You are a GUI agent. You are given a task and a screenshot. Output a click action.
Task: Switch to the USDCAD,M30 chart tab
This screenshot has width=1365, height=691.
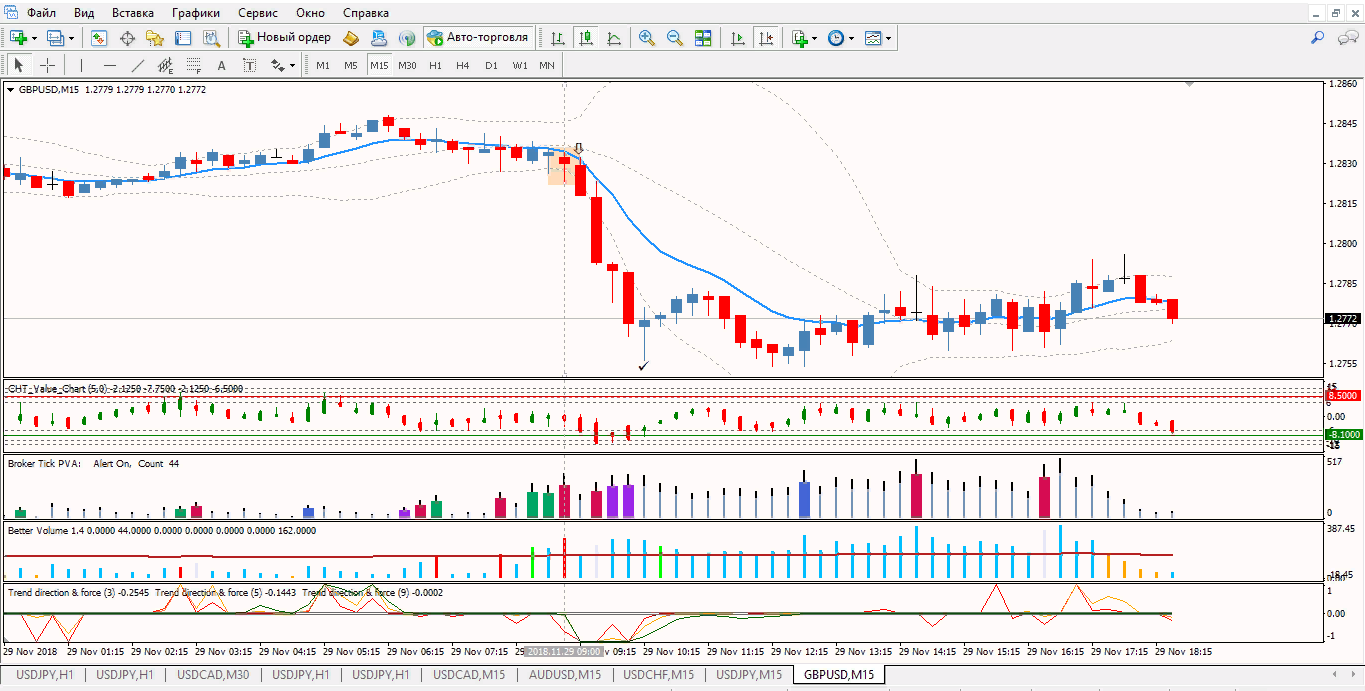click(x=212, y=675)
